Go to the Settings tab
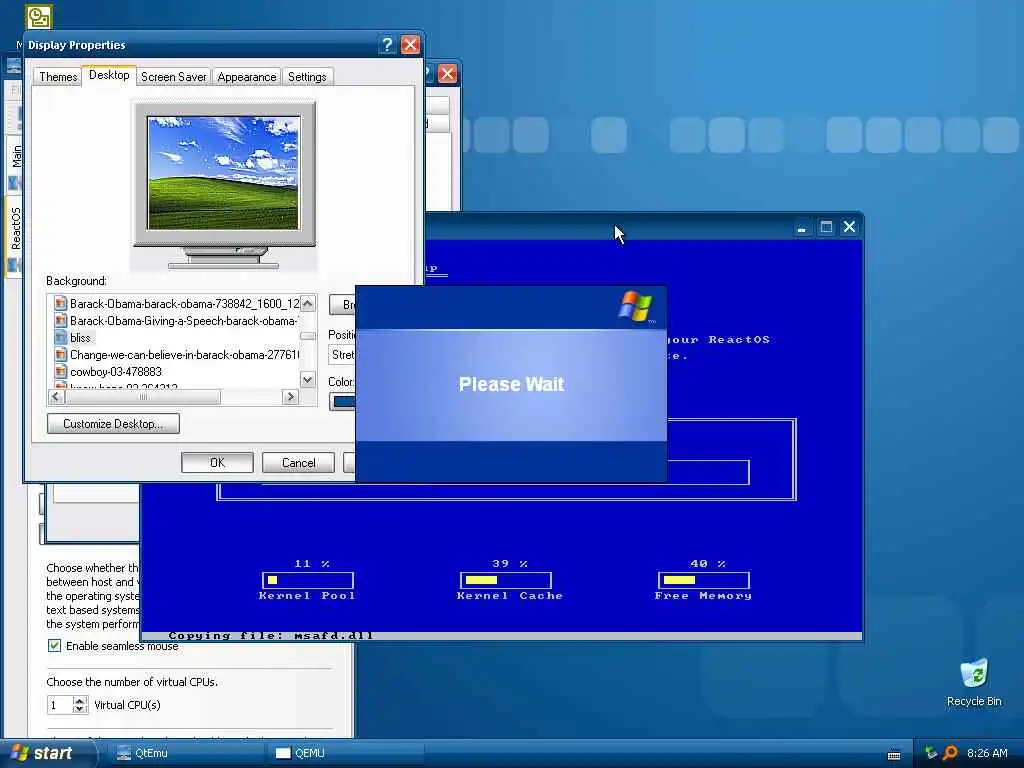Screen dimensions: 1024x768 307,77
